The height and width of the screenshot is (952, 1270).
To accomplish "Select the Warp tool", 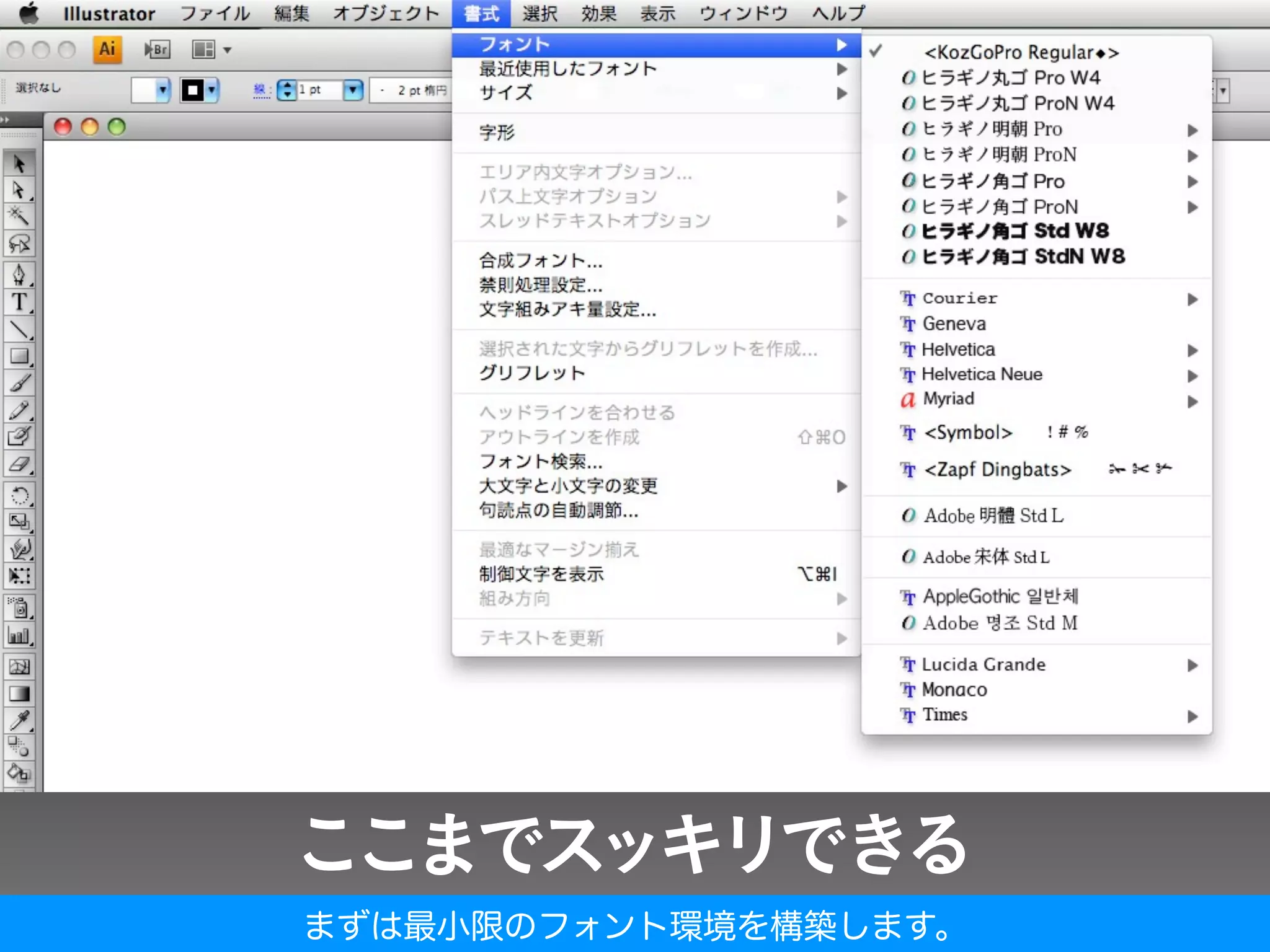I will (x=19, y=549).
